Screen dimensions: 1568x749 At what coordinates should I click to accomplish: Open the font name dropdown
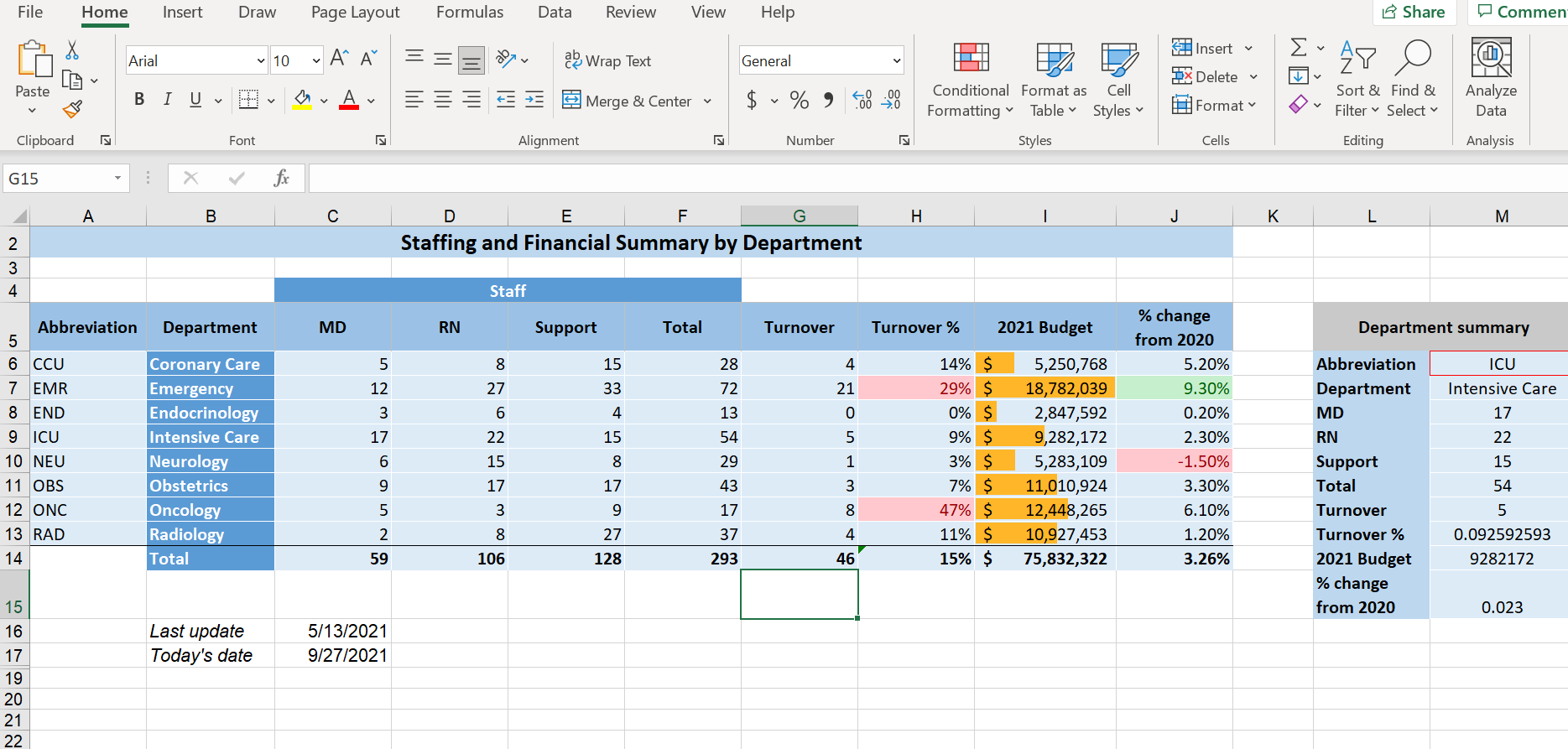(260, 60)
